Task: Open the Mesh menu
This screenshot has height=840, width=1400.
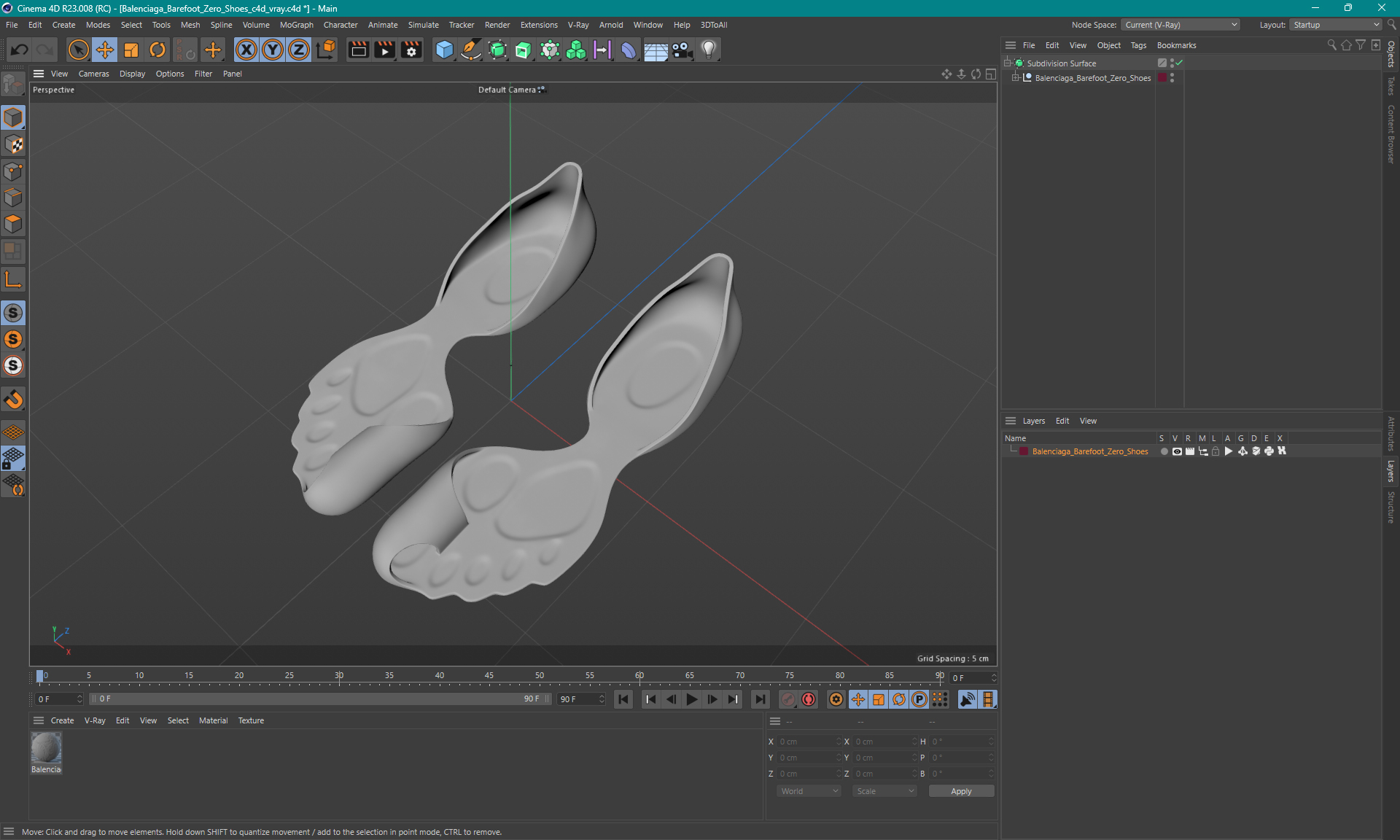Action: click(190, 25)
